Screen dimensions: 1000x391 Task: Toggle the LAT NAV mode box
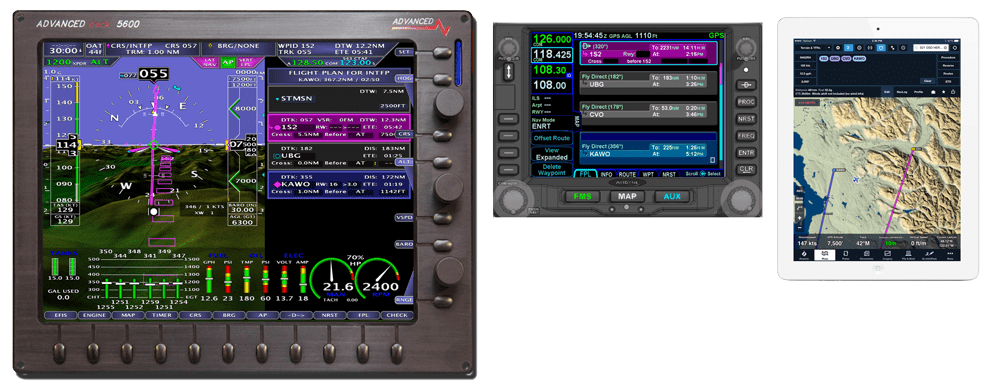209,63
